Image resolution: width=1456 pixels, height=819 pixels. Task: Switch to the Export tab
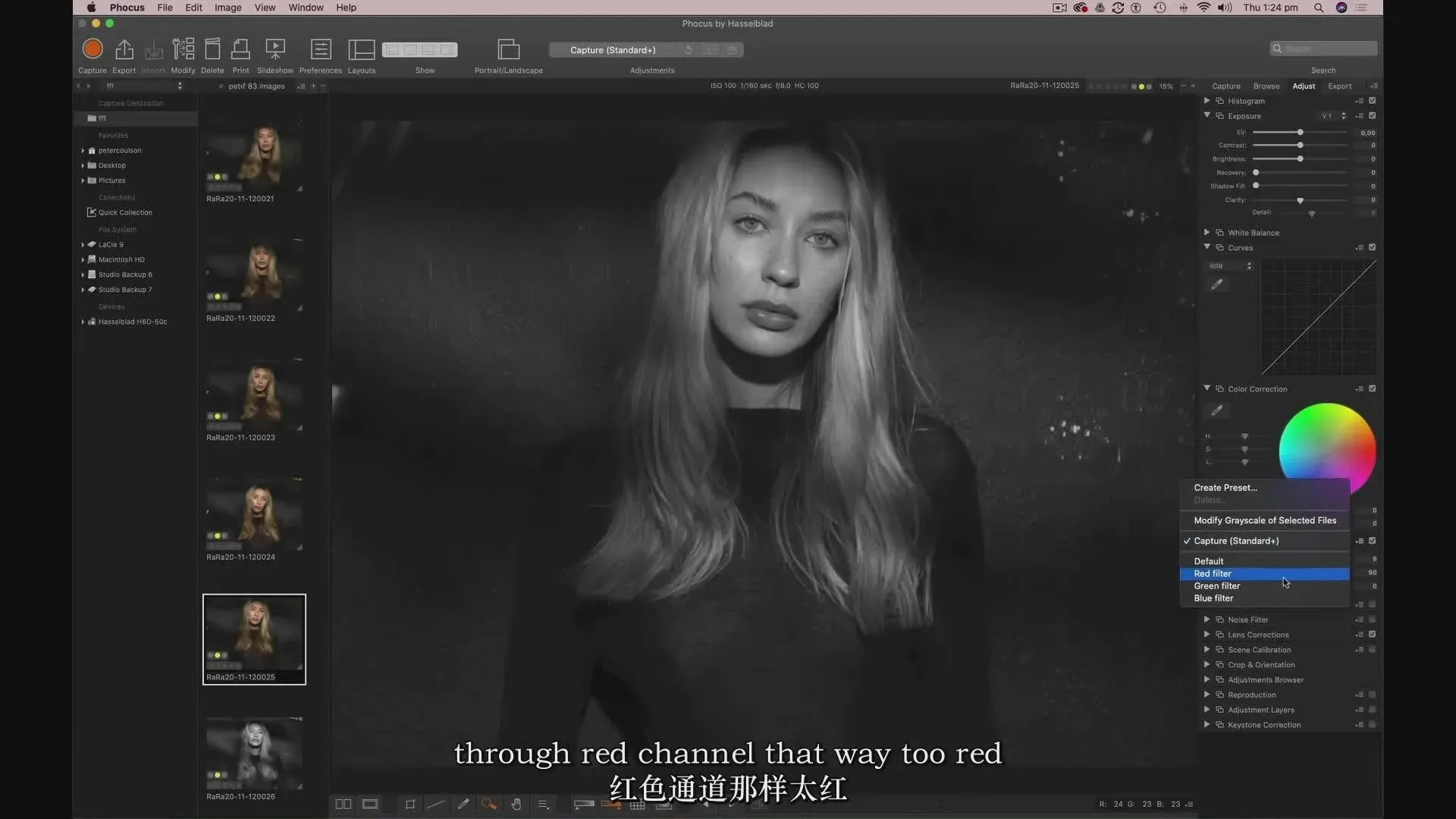pos(1339,86)
